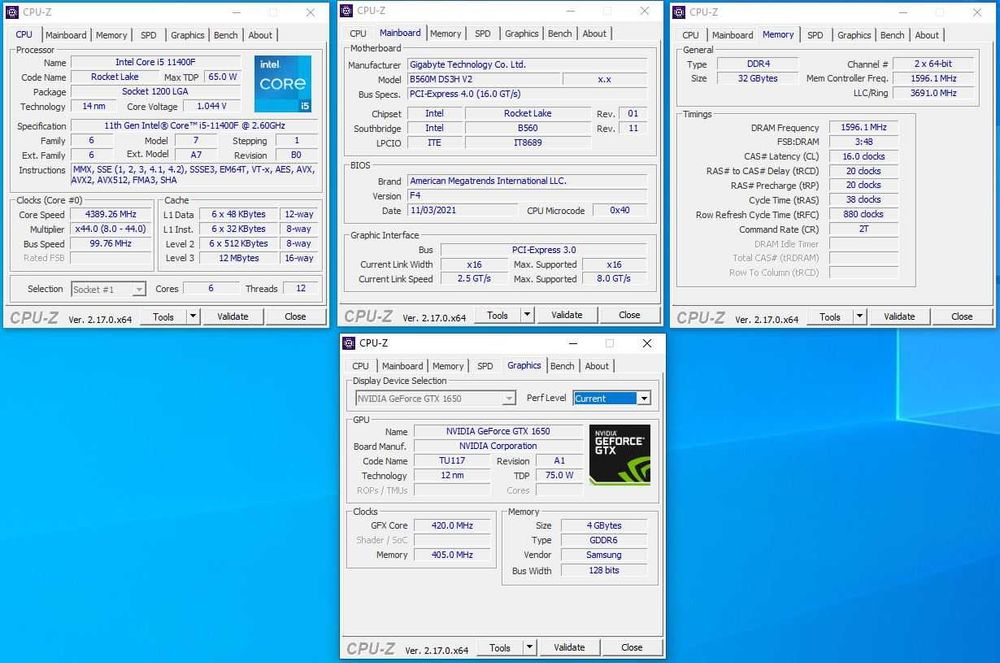Click the Intel Core i5 logo badge
The height and width of the screenshot is (663, 1000).
283,84
